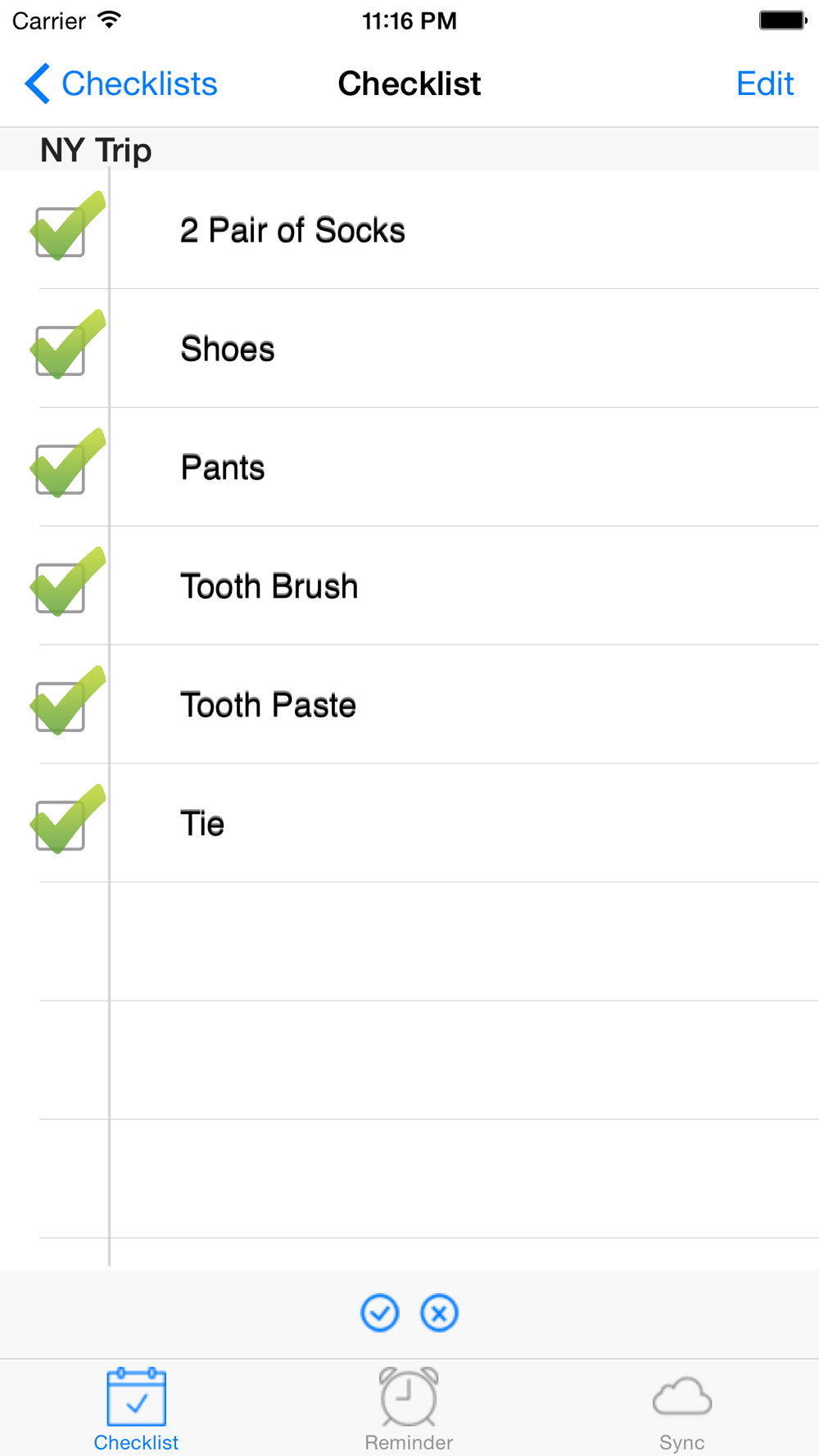Select the Tie list item text

[202, 823]
